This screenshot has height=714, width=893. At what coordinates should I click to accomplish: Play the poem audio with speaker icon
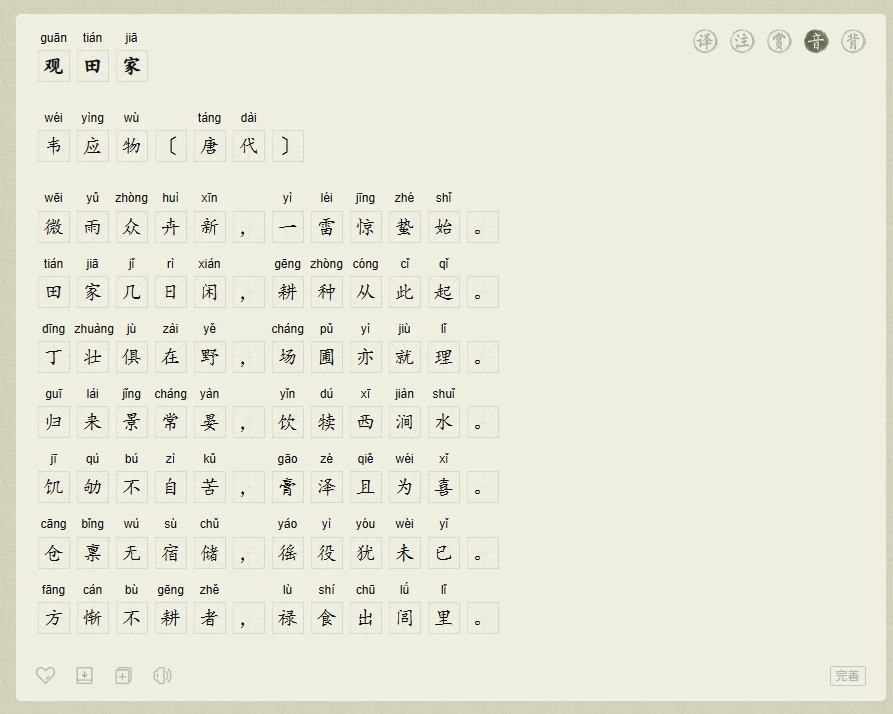coord(162,676)
